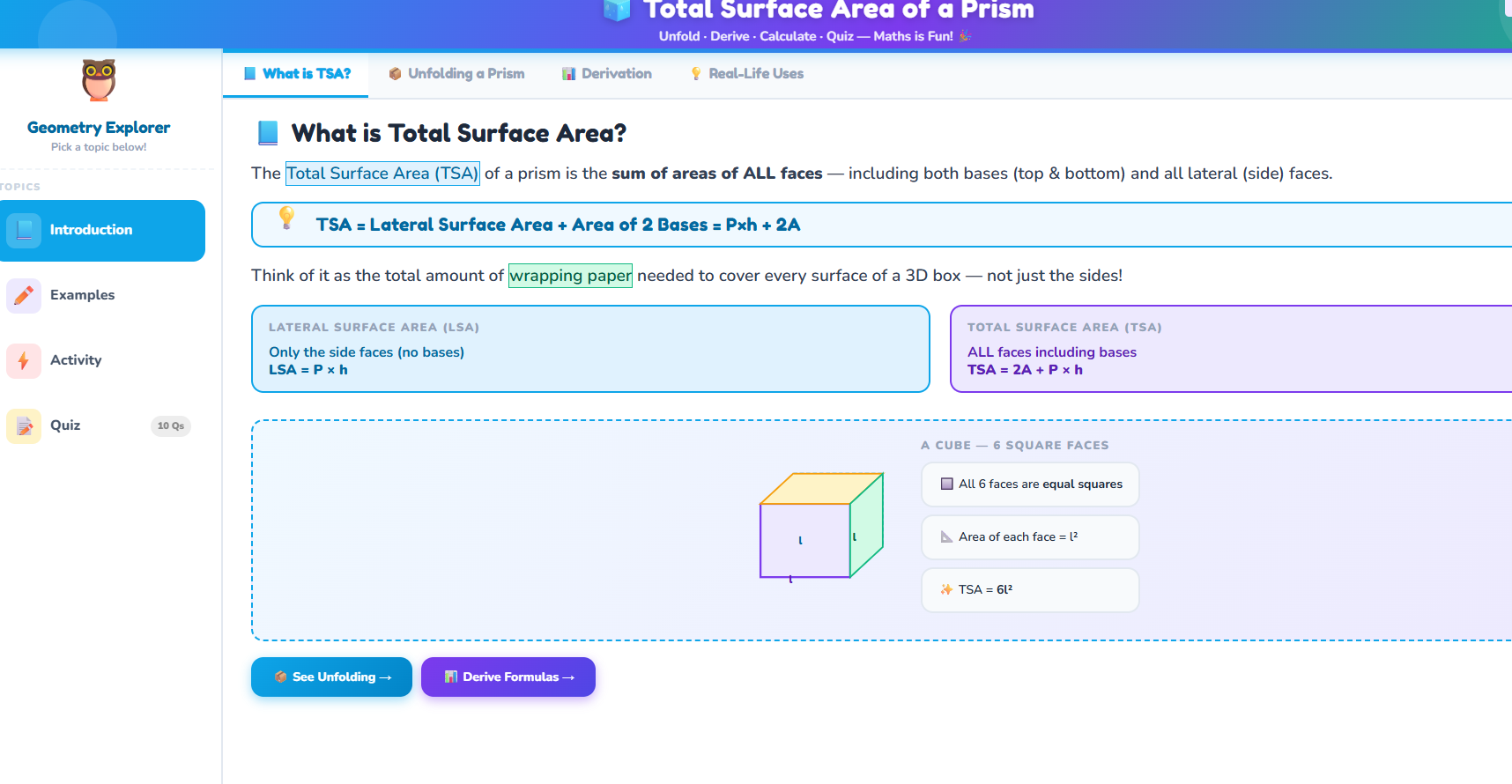Click the pencil icon next to Examples

point(24,295)
